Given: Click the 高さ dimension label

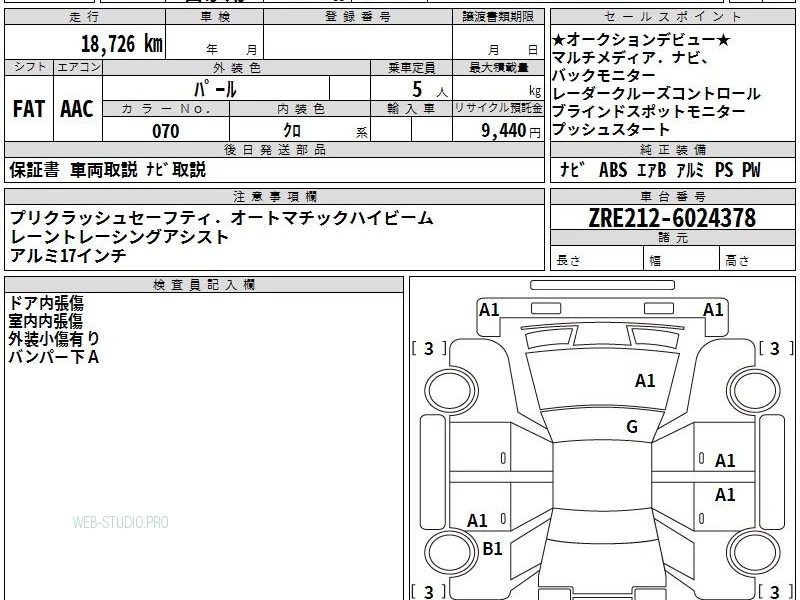Looking at the screenshot, I should pos(737,261).
